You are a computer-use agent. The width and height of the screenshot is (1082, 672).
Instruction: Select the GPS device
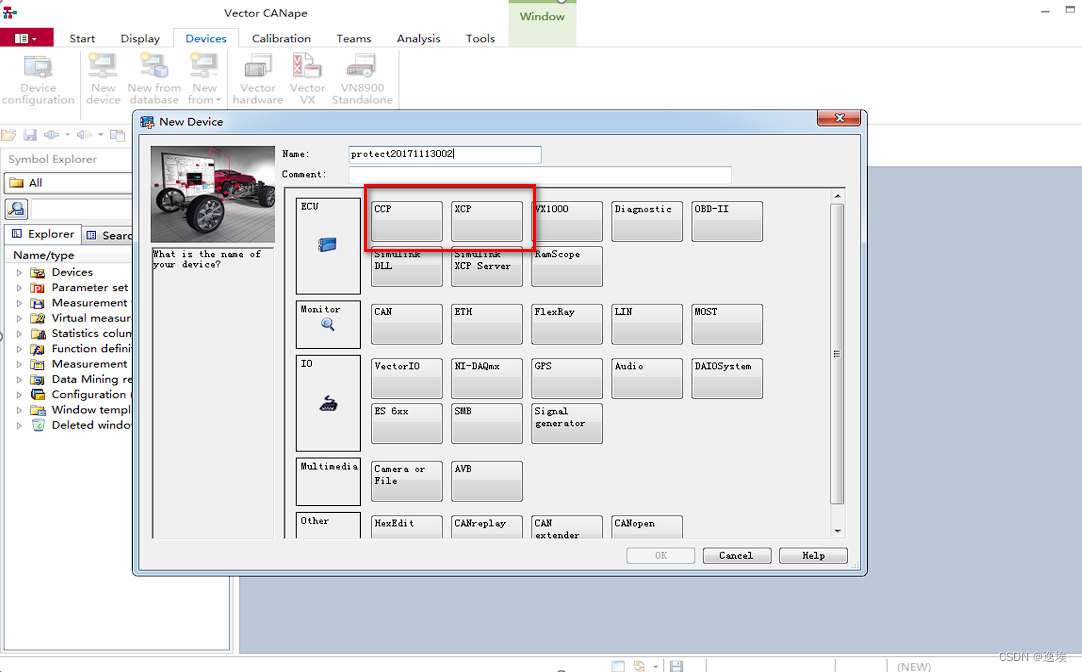tap(567, 378)
